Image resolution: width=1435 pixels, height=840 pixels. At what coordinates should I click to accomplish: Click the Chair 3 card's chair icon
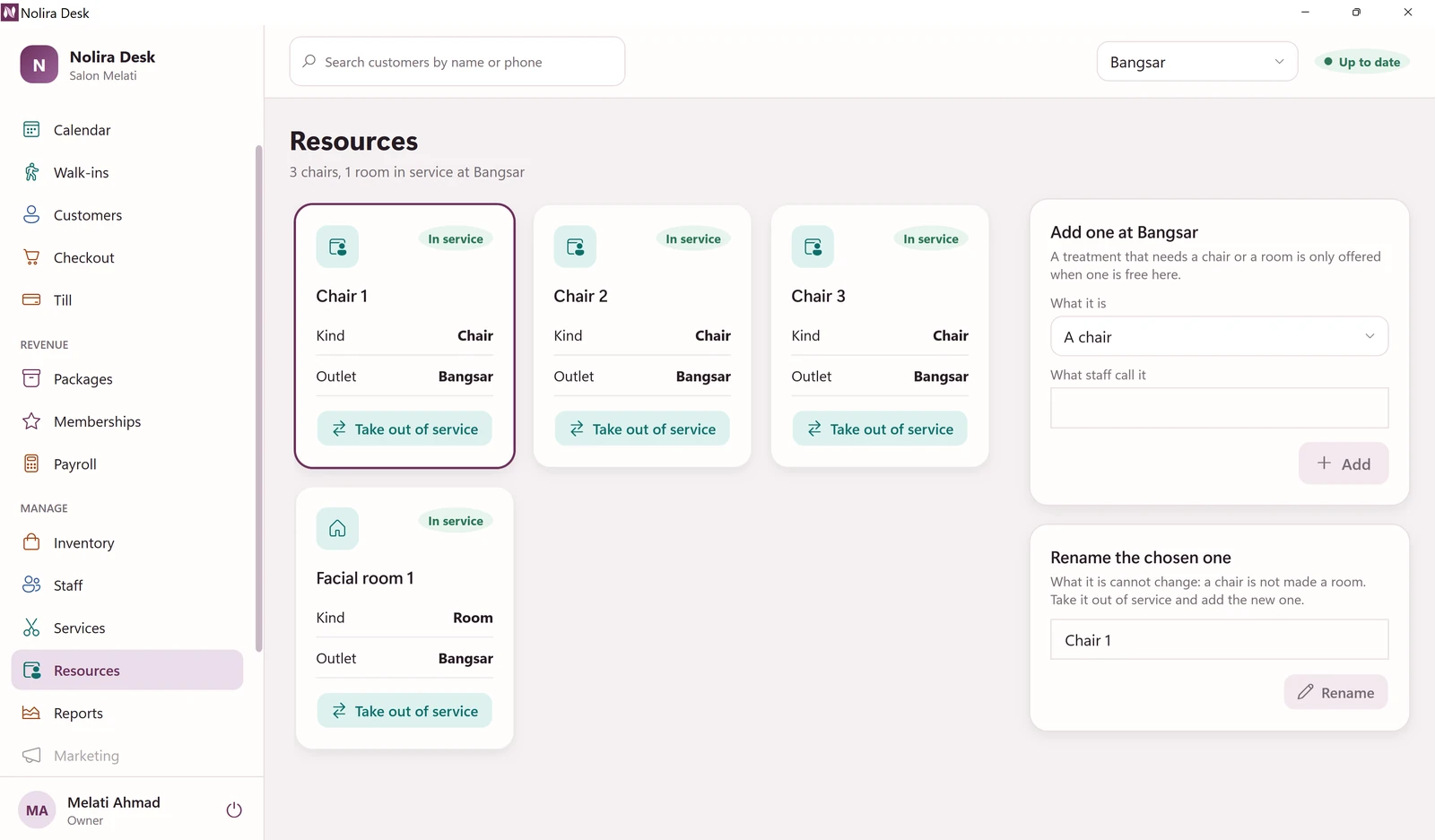(813, 247)
